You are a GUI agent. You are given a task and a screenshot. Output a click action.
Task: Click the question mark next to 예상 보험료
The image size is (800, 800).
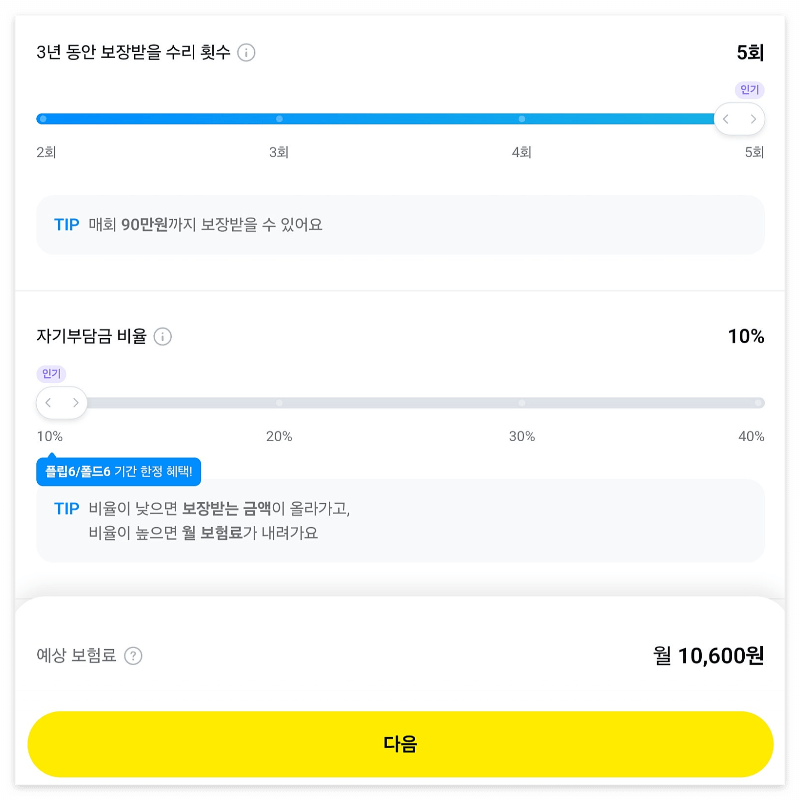132,657
